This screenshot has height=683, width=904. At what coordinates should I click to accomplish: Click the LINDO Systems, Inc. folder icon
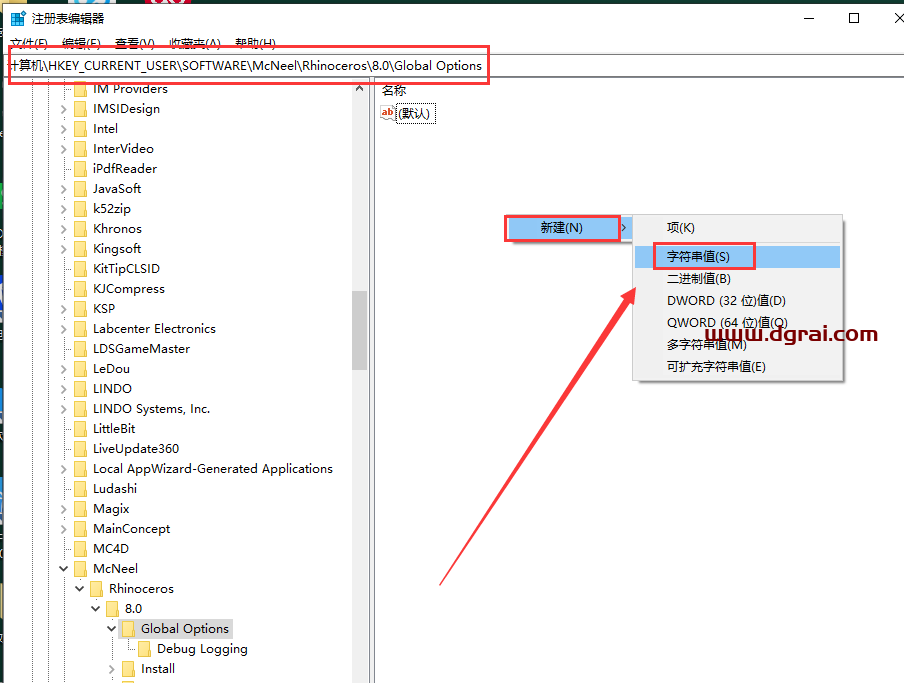point(81,409)
